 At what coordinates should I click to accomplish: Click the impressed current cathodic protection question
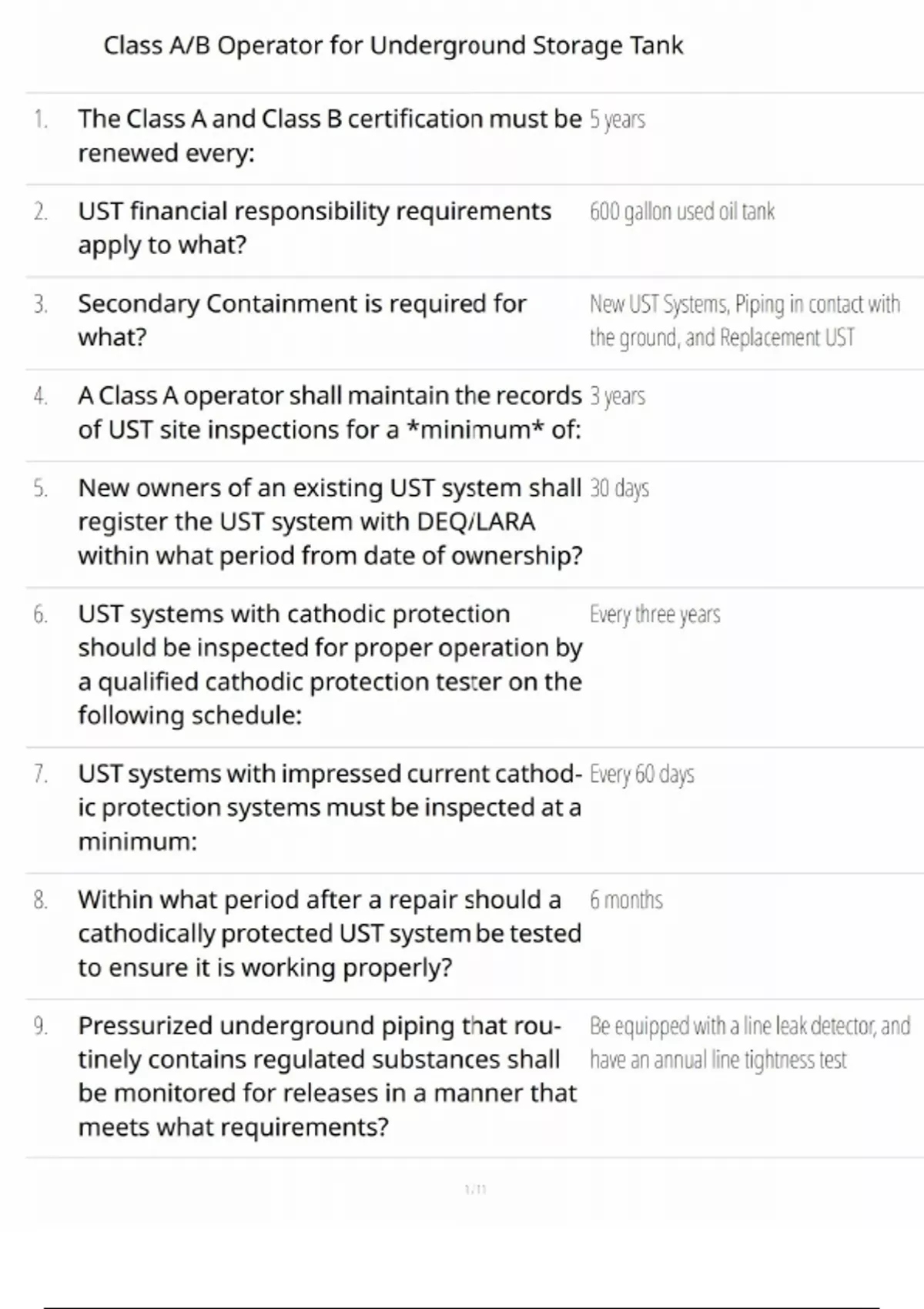tap(329, 807)
